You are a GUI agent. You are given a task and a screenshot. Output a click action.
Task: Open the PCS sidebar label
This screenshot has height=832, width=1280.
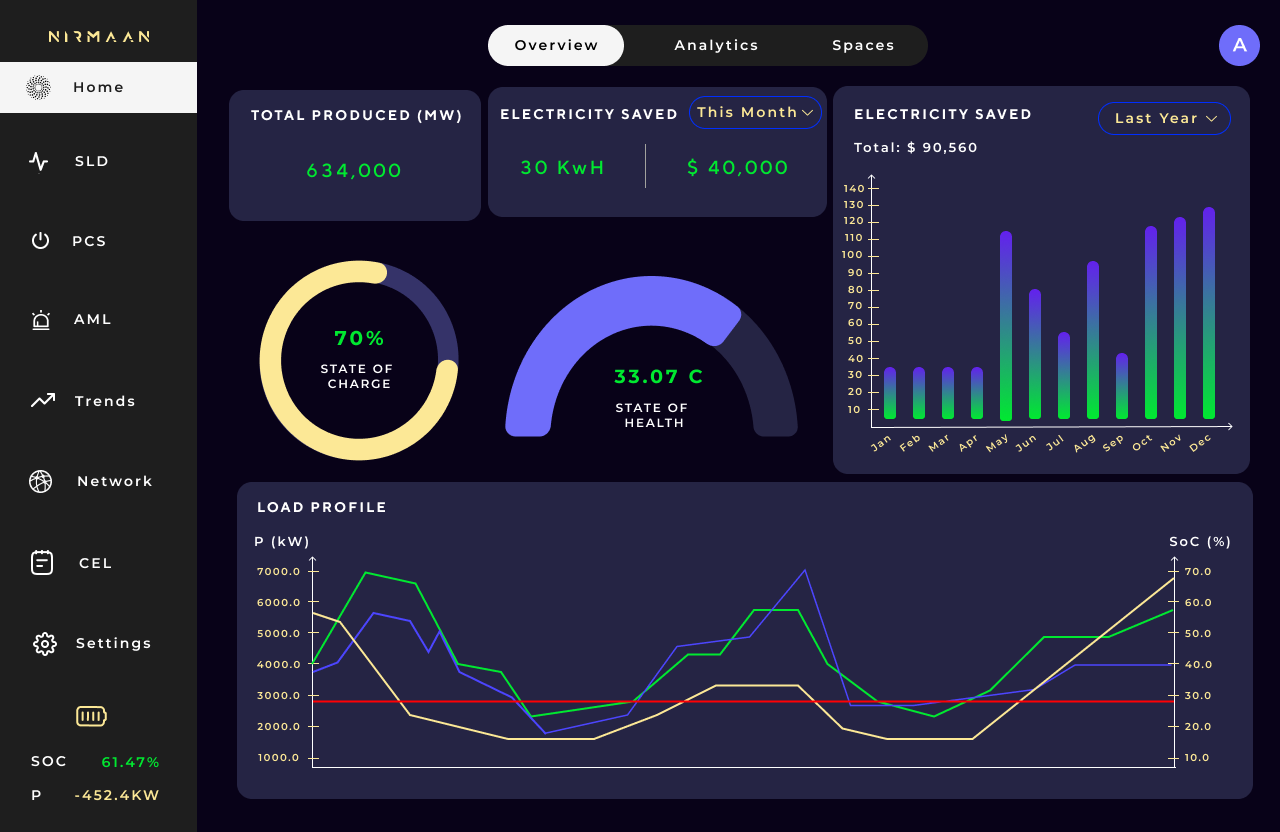[89, 241]
